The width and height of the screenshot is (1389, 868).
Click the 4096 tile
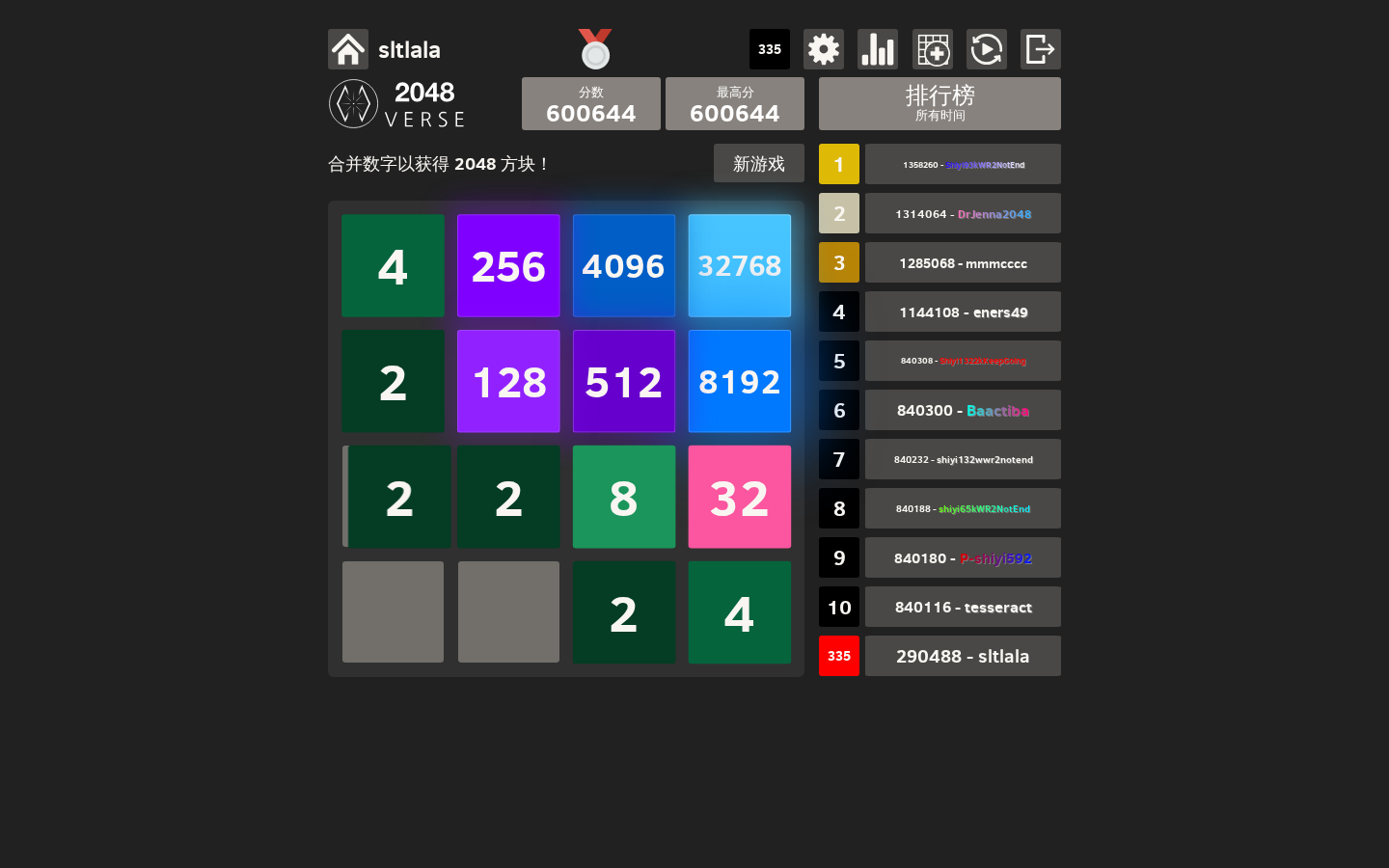coord(624,265)
